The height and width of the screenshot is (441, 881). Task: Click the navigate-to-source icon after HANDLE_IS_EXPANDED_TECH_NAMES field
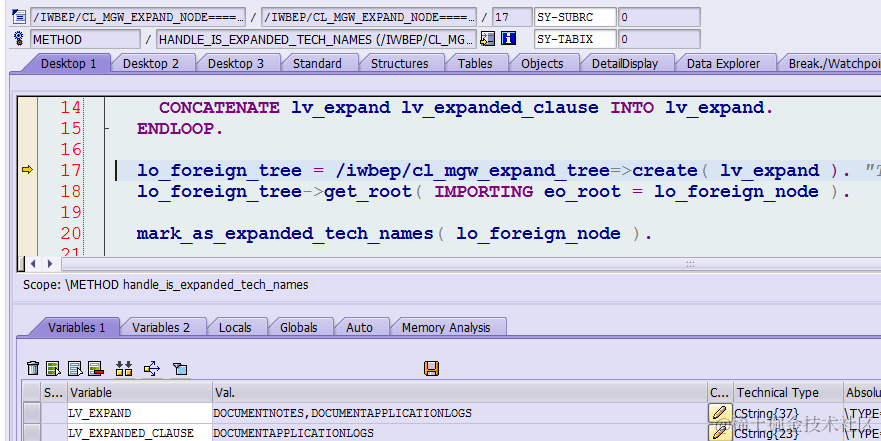click(x=488, y=39)
